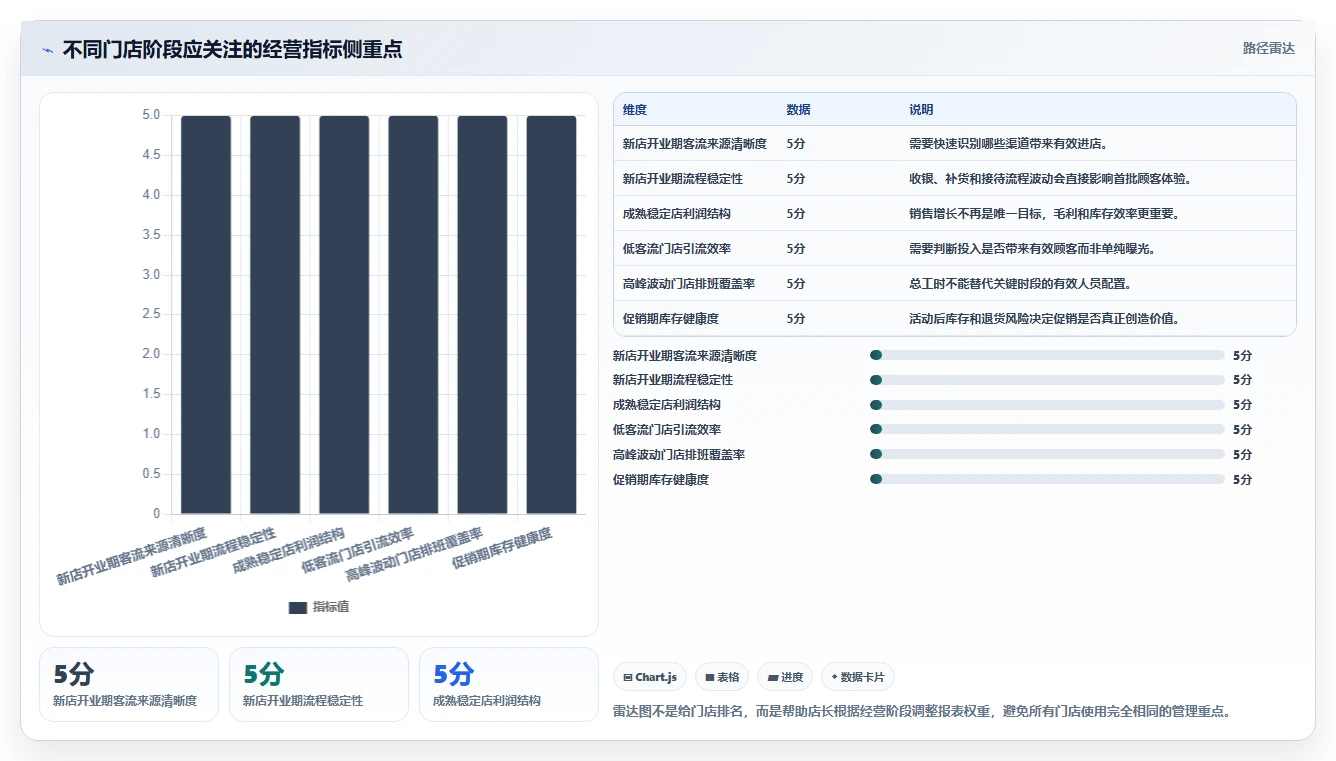Click the 新店开业期流程稳定性 progress bar
Image resolution: width=1336 pixels, height=761 pixels.
tap(1047, 380)
